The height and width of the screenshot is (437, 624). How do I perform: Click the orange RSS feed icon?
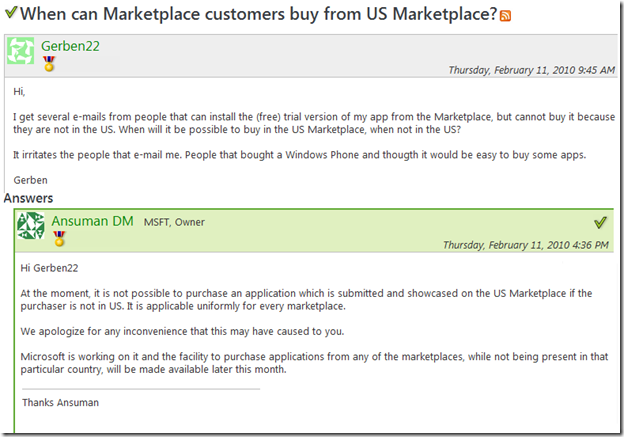coord(505,16)
